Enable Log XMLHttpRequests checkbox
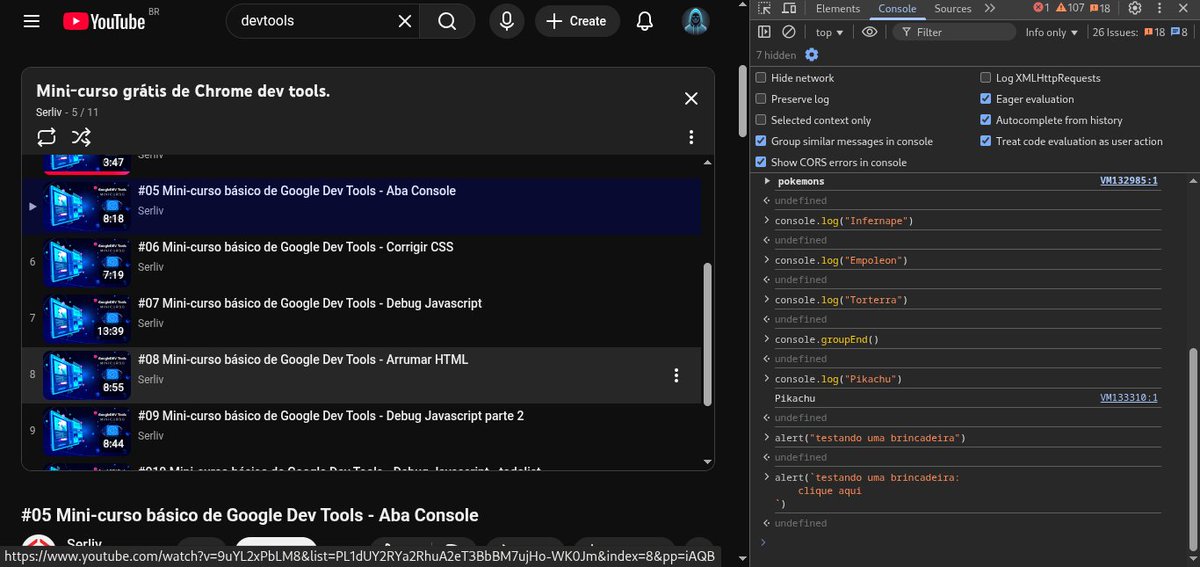This screenshot has height=567, width=1200. (986, 78)
